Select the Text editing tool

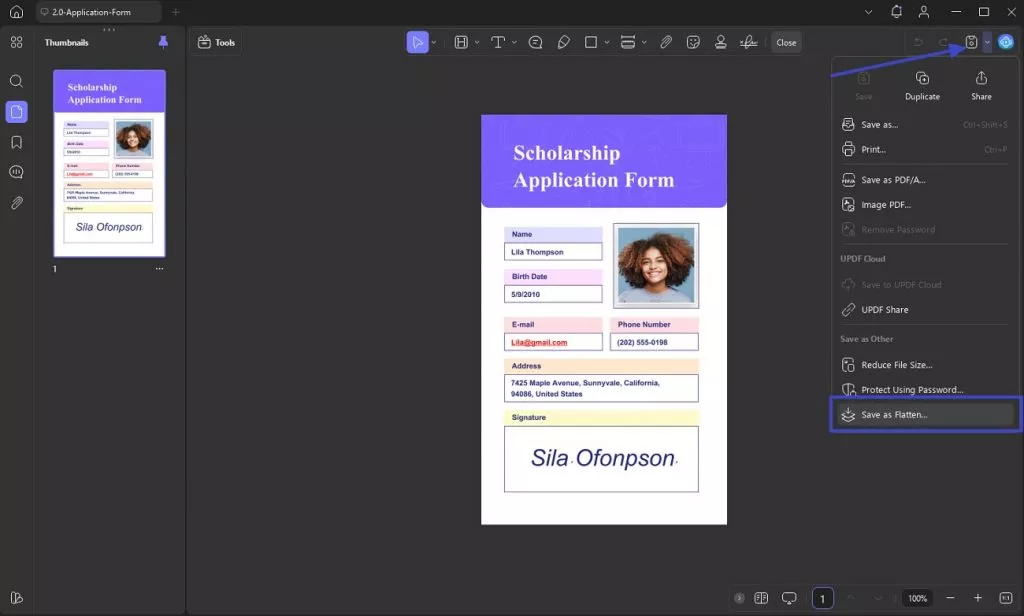coord(498,41)
